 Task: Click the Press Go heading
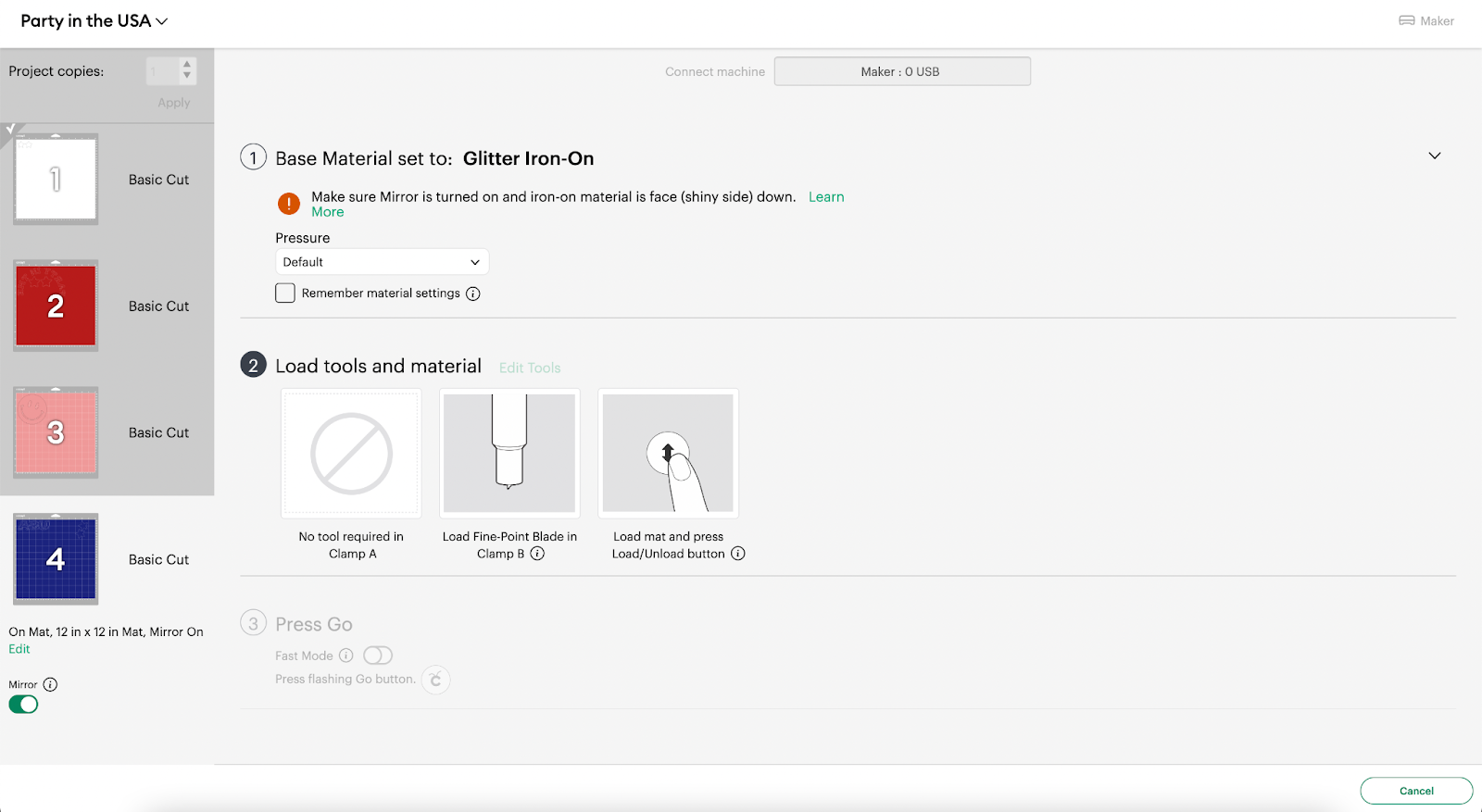[314, 624]
